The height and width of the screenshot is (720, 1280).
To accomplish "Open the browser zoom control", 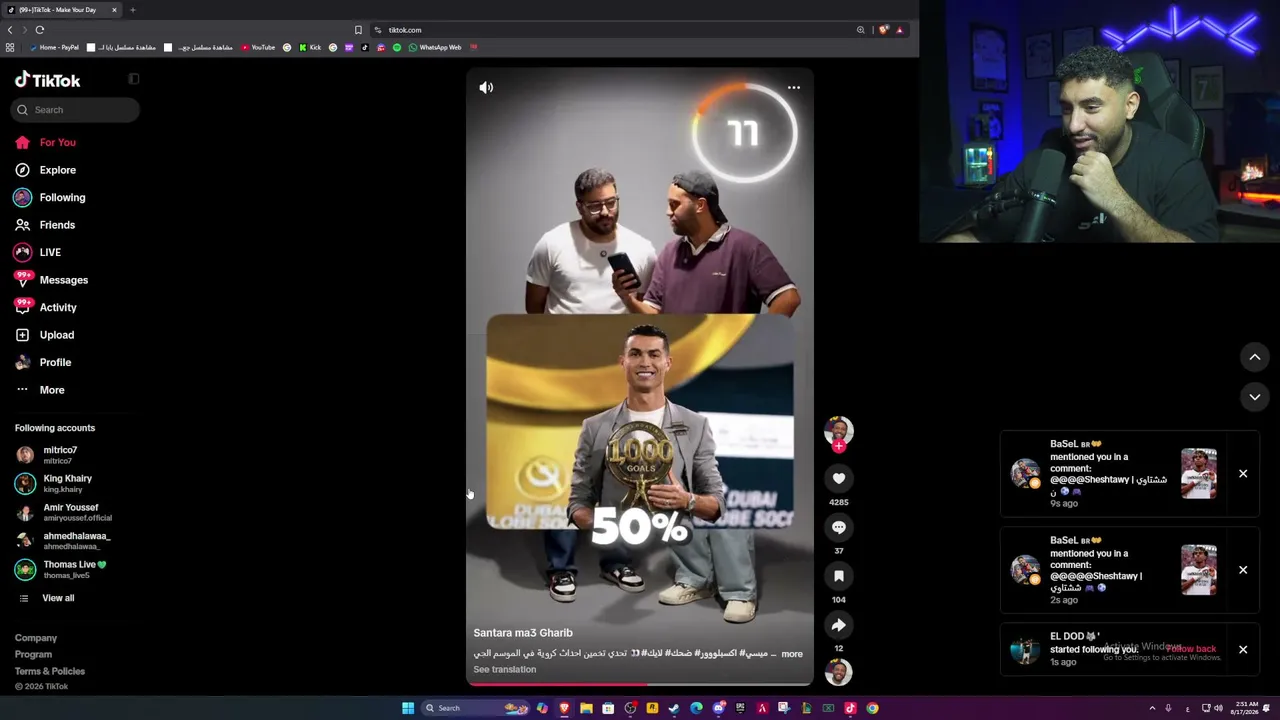I will point(860,30).
